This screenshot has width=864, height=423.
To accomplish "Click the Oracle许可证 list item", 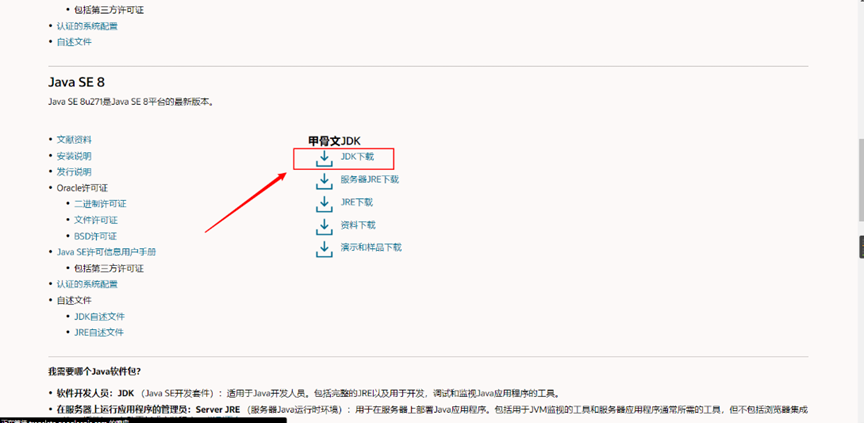I will point(82,188).
